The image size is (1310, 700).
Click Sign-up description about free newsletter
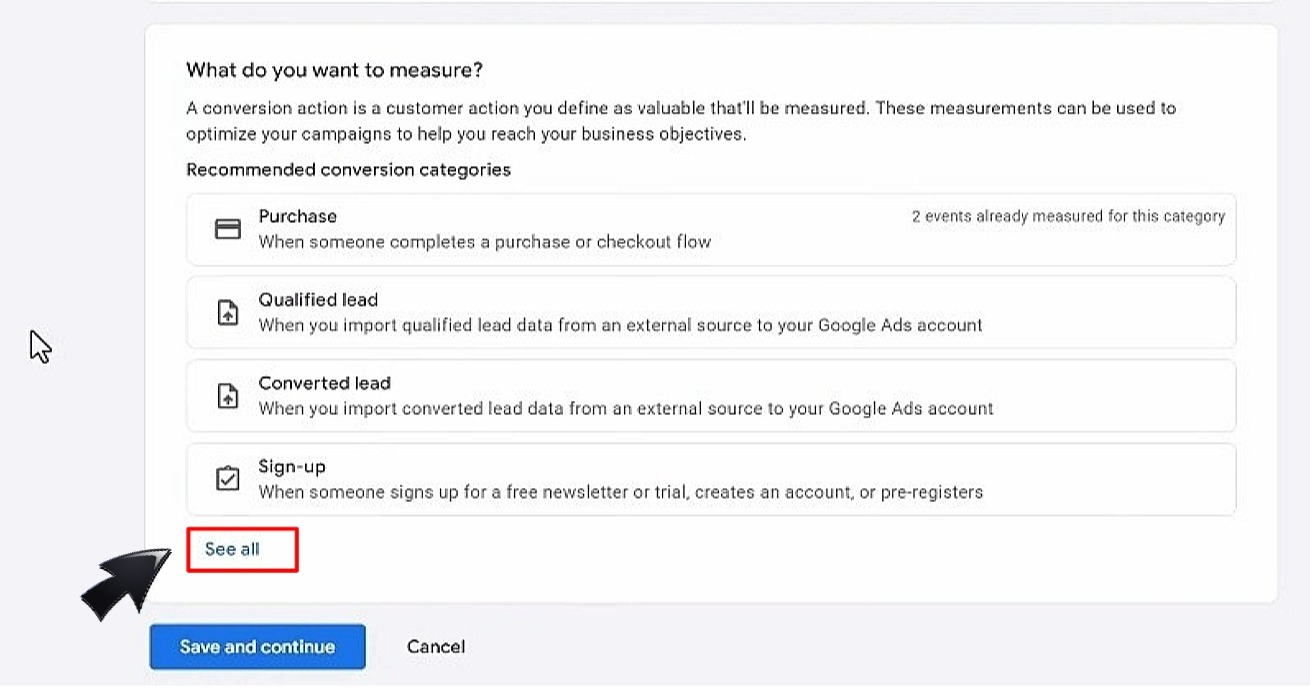pos(620,492)
